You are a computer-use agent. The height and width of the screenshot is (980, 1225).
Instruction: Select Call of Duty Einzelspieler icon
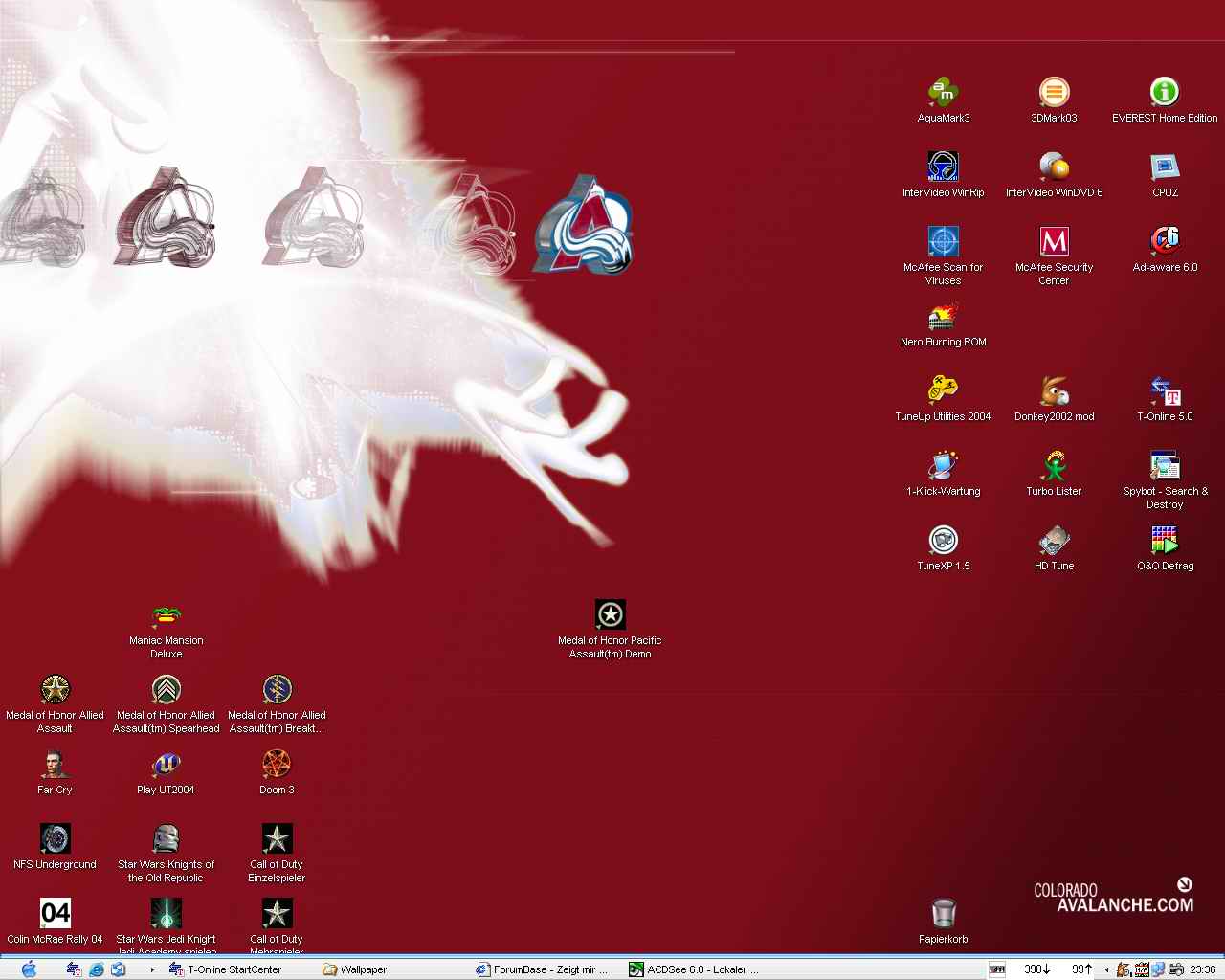[x=277, y=838]
